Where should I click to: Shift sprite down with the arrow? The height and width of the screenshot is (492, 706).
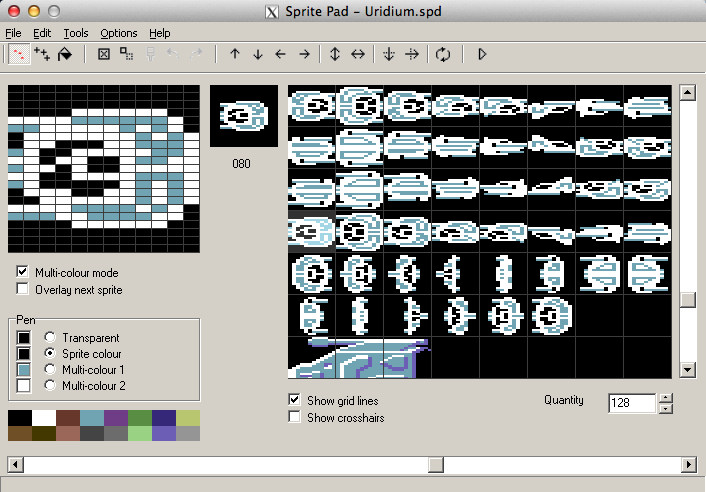(258, 54)
